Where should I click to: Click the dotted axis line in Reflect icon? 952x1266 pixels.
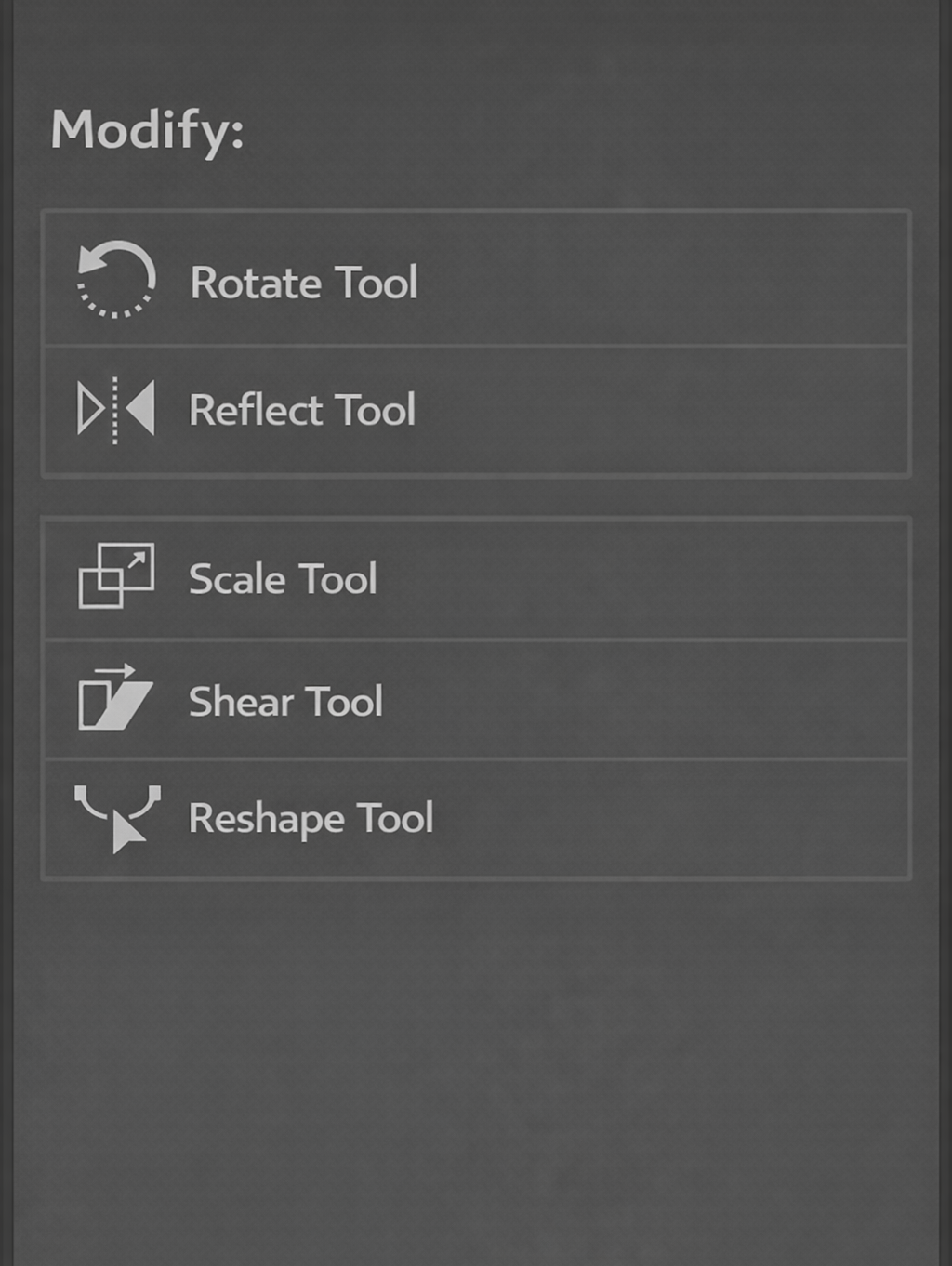point(115,410)
